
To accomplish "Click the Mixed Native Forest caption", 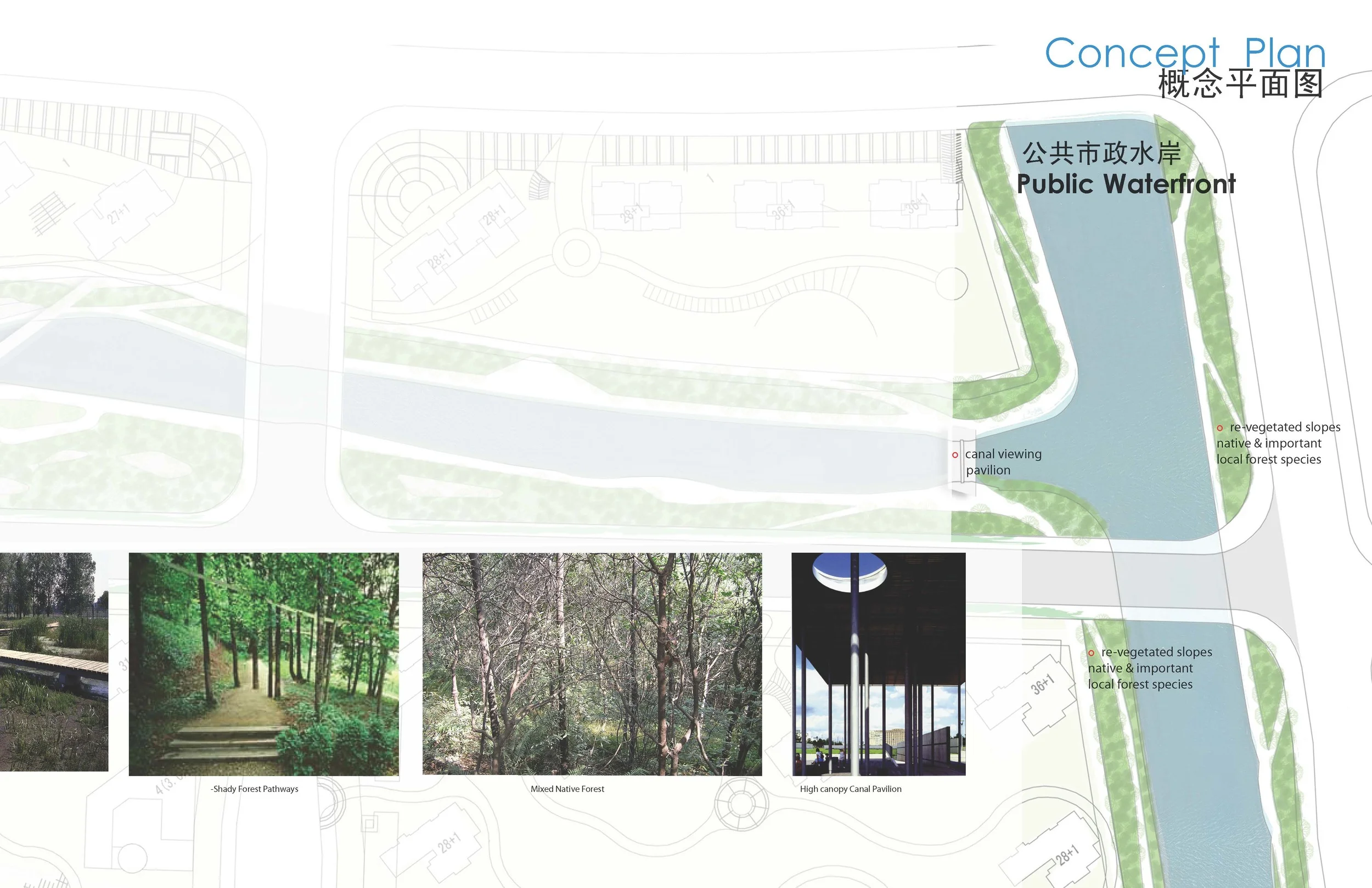I will 567,789.
